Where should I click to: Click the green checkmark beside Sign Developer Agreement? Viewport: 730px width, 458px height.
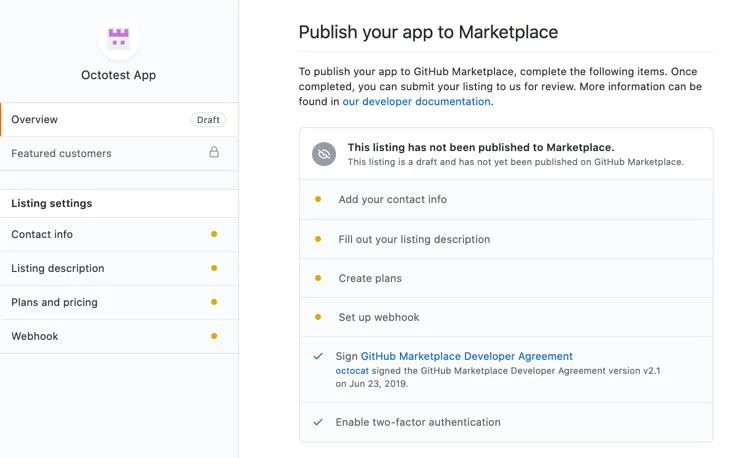[318, 357]
